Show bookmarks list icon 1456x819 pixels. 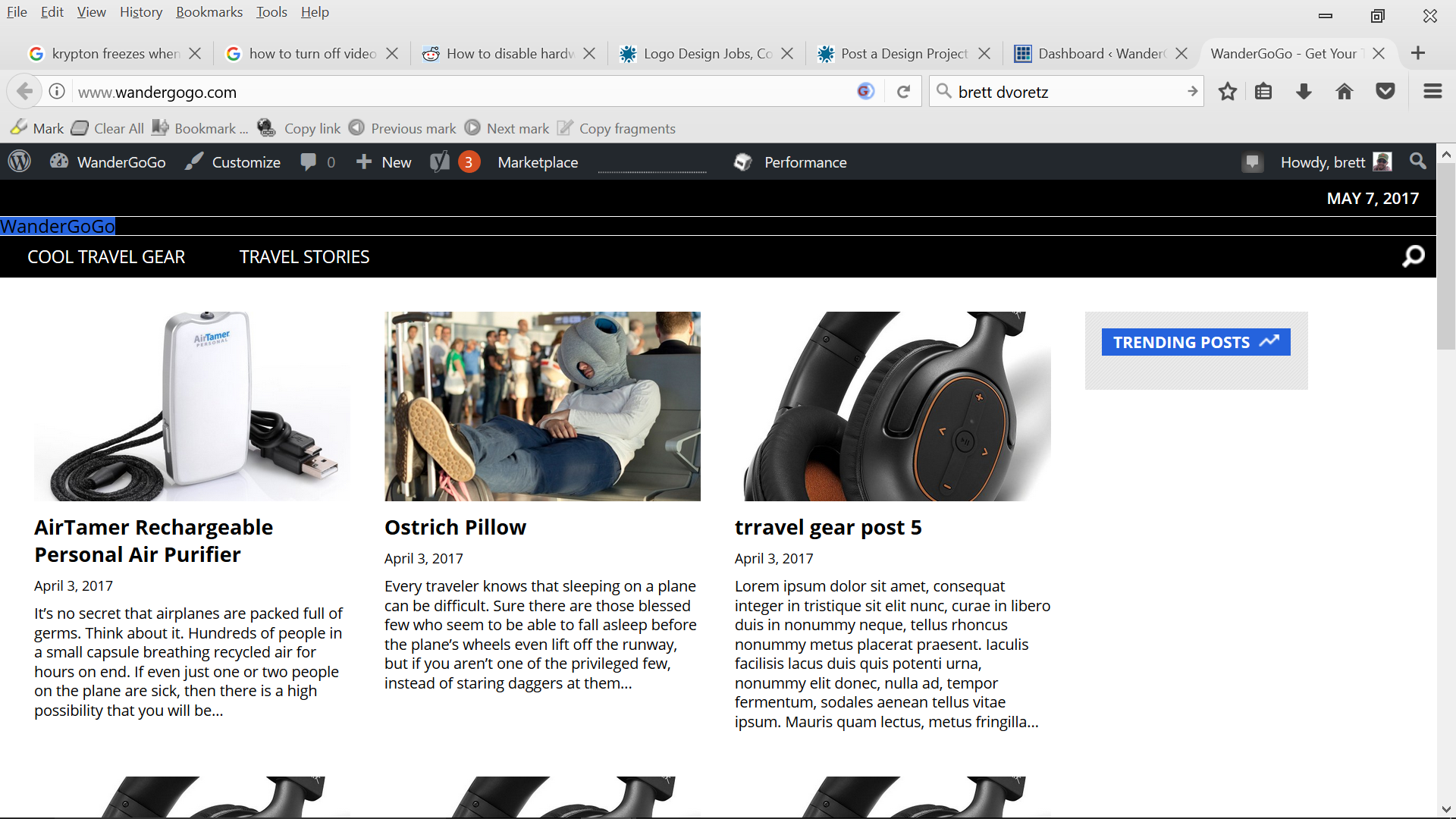point(1263,92)
